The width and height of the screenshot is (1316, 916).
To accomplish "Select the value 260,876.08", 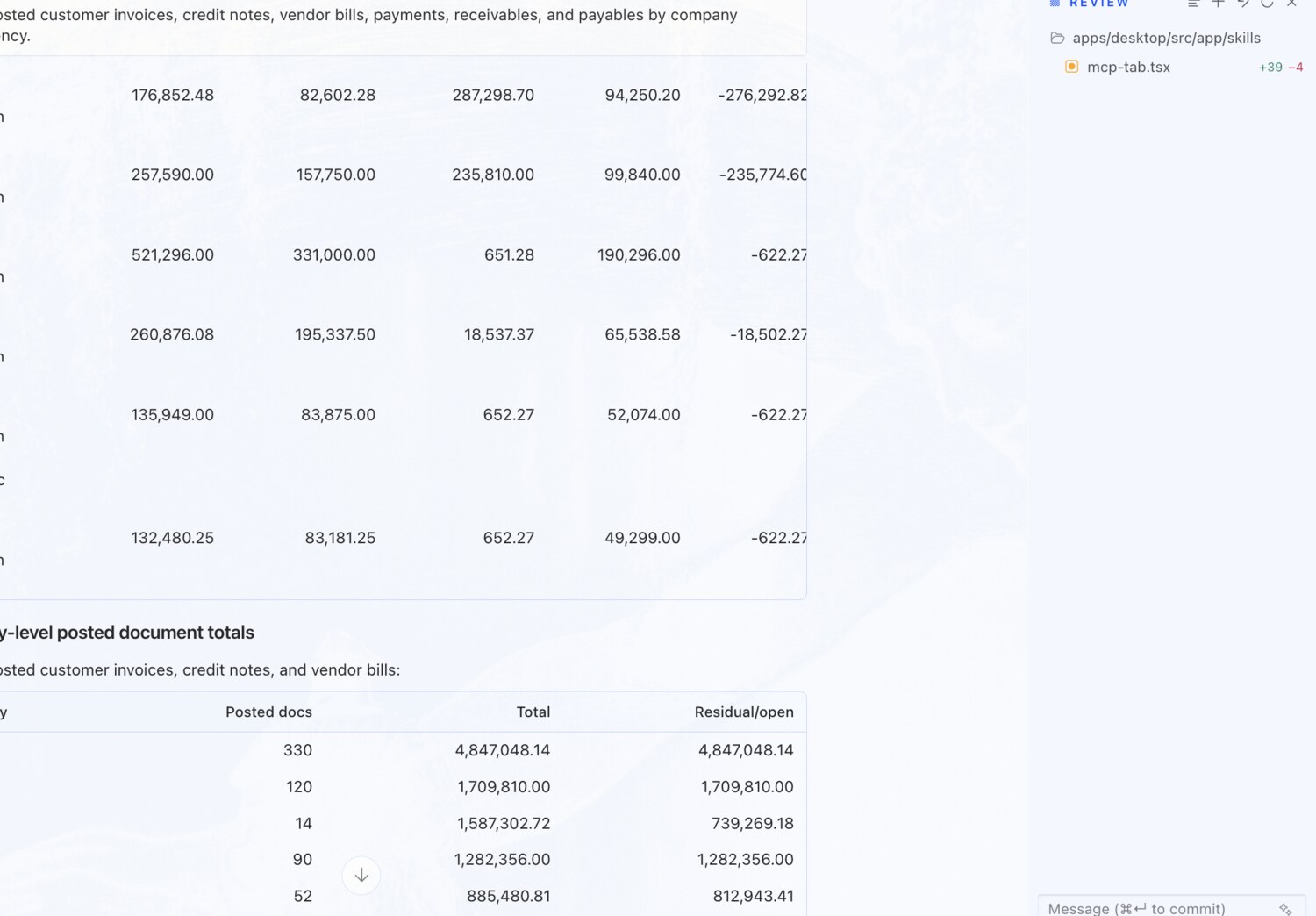I will (x=172, y=334).
